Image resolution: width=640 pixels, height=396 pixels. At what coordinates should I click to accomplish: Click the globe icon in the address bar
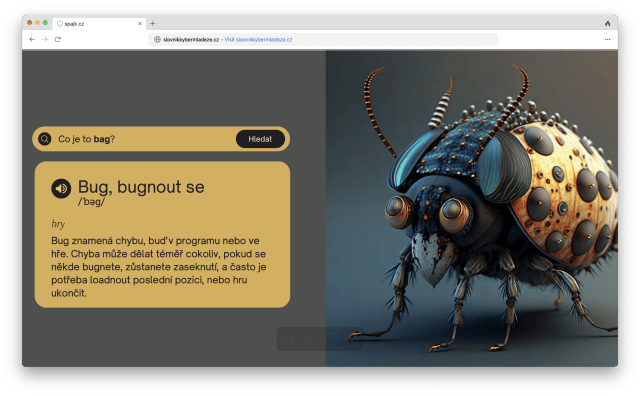tap(157, 40)
